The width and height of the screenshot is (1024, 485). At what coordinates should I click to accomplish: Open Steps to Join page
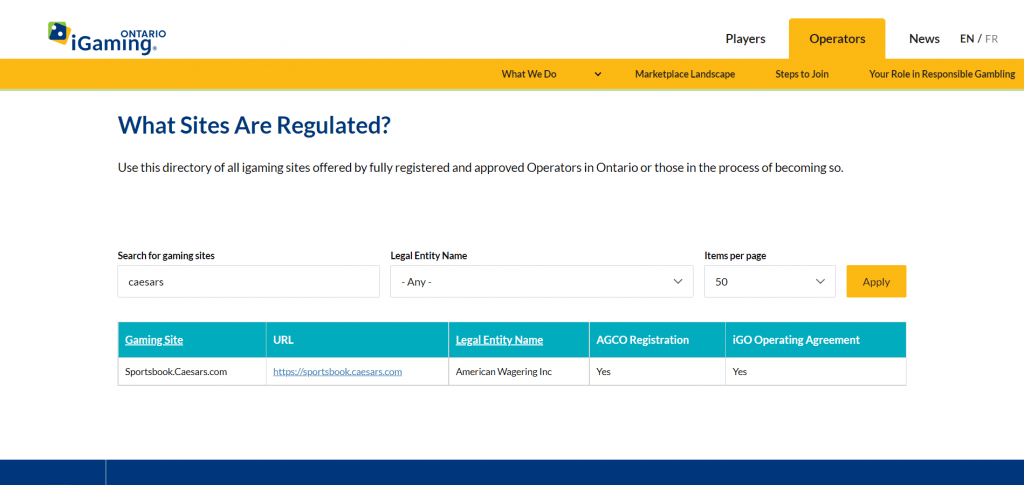[802, 74]
